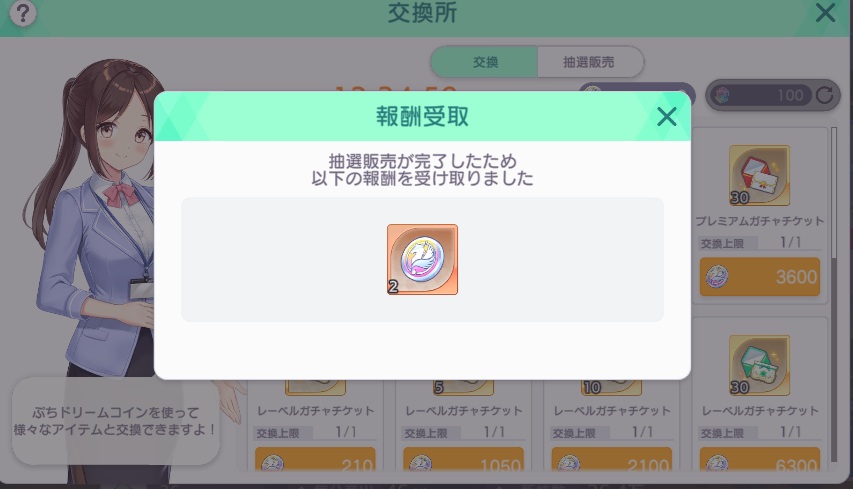Click the 報酬受取 dialog title bar
This screenshot has height=489, width=853.
[422, 116]
